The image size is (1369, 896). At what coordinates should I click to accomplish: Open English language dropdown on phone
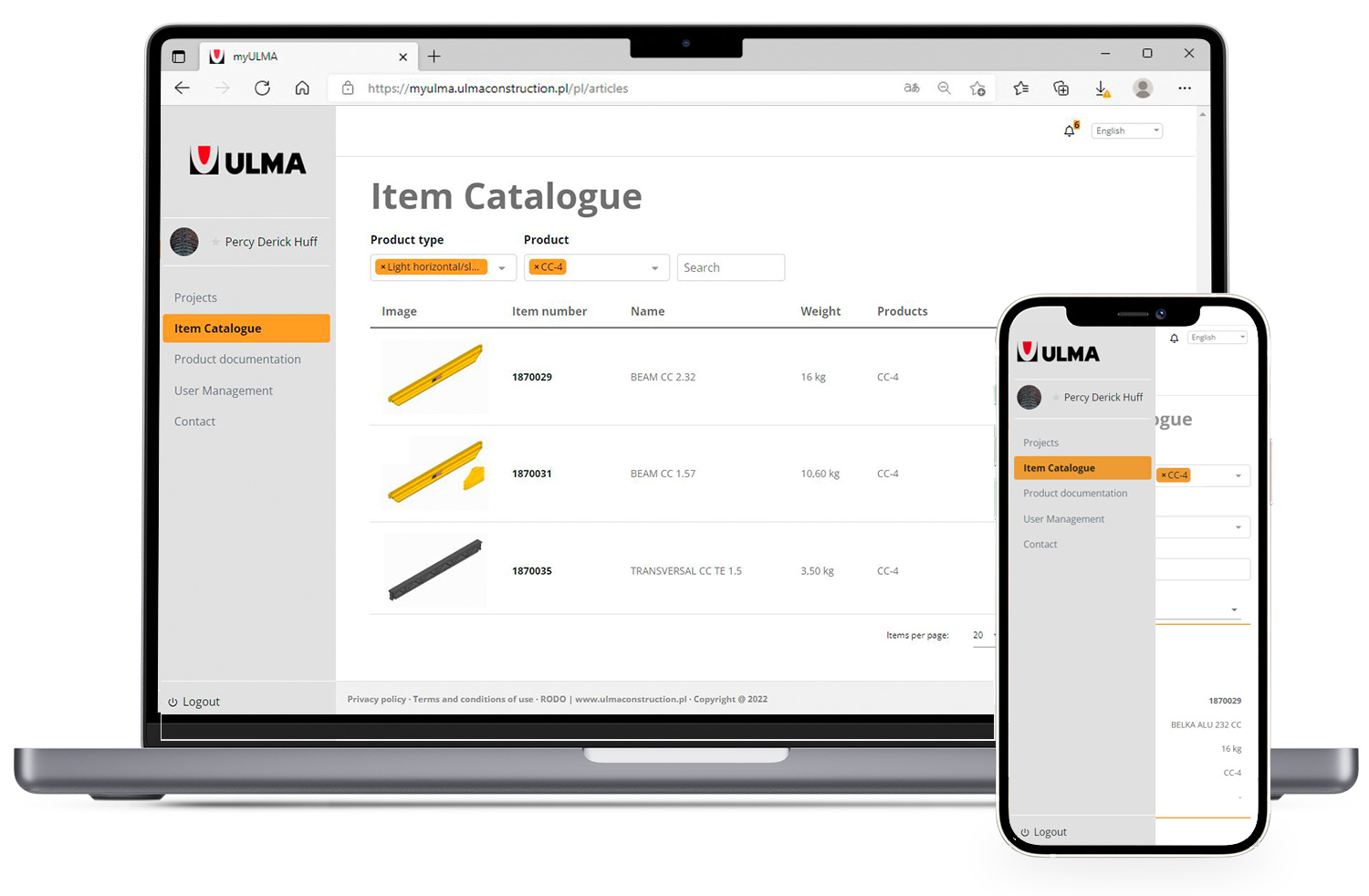click(1217, 338)
